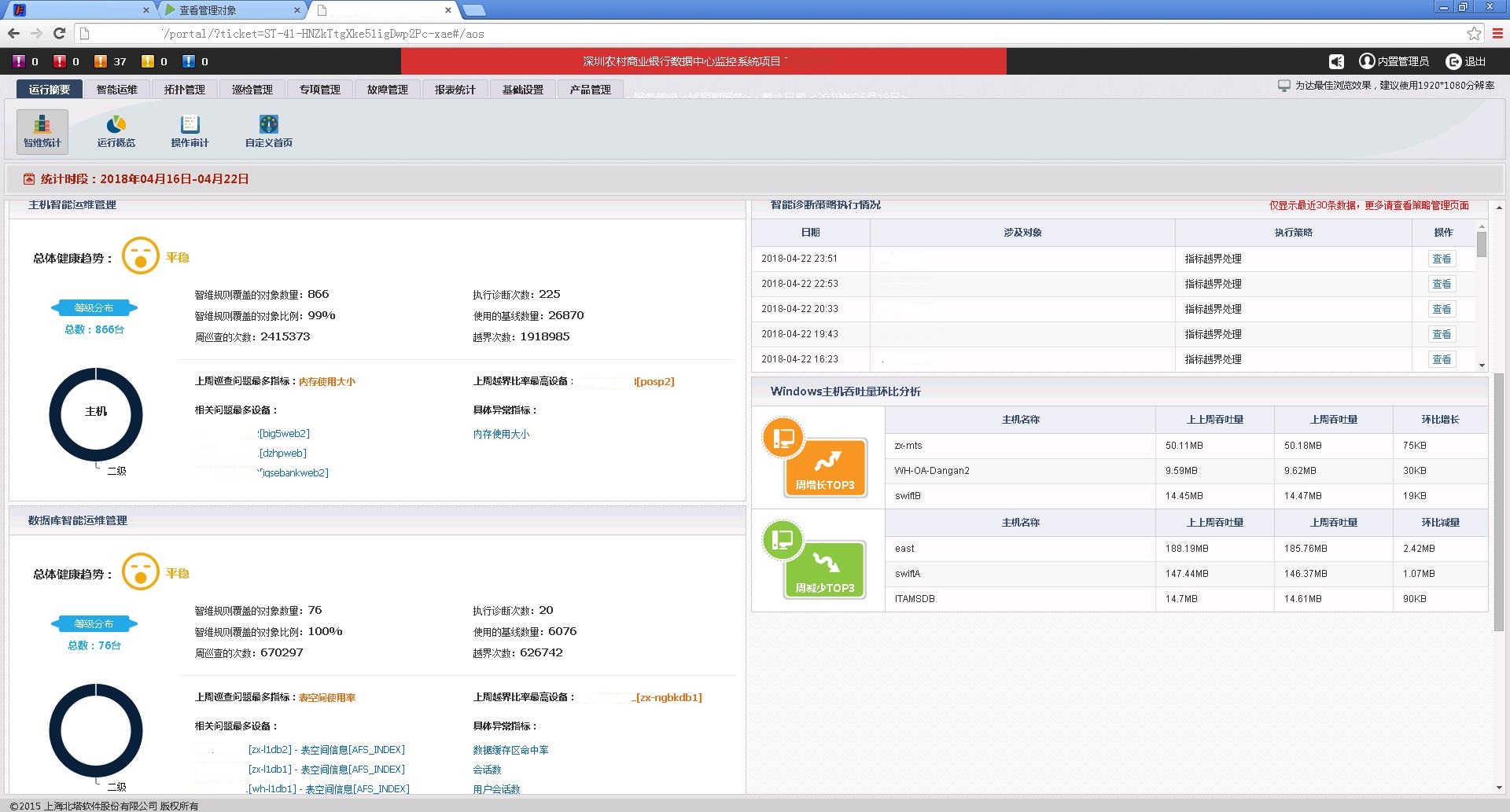Open the 报表统计 menu tab

(x=455, y=90)
